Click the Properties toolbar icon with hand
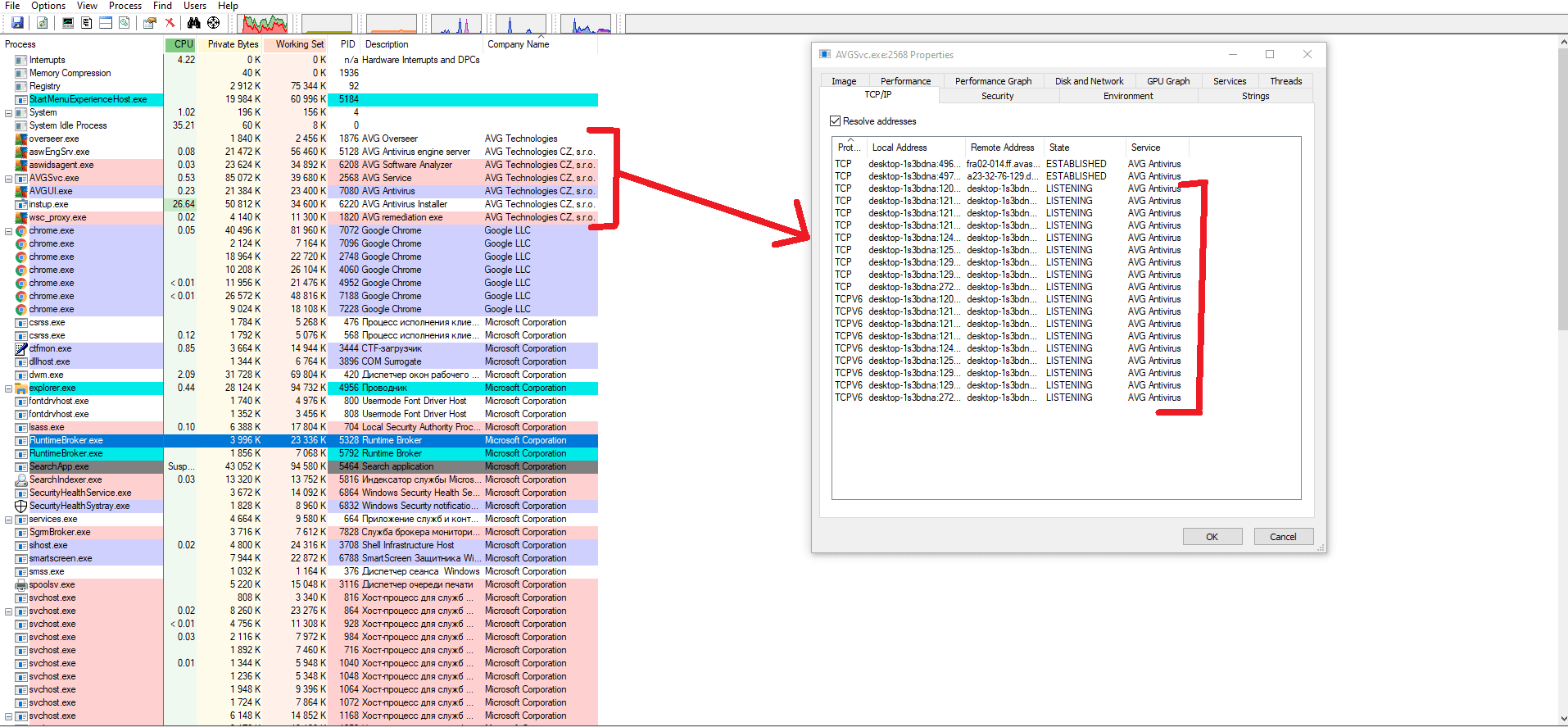The height and width of the screenshot is (727, 1568). (149, 23)
